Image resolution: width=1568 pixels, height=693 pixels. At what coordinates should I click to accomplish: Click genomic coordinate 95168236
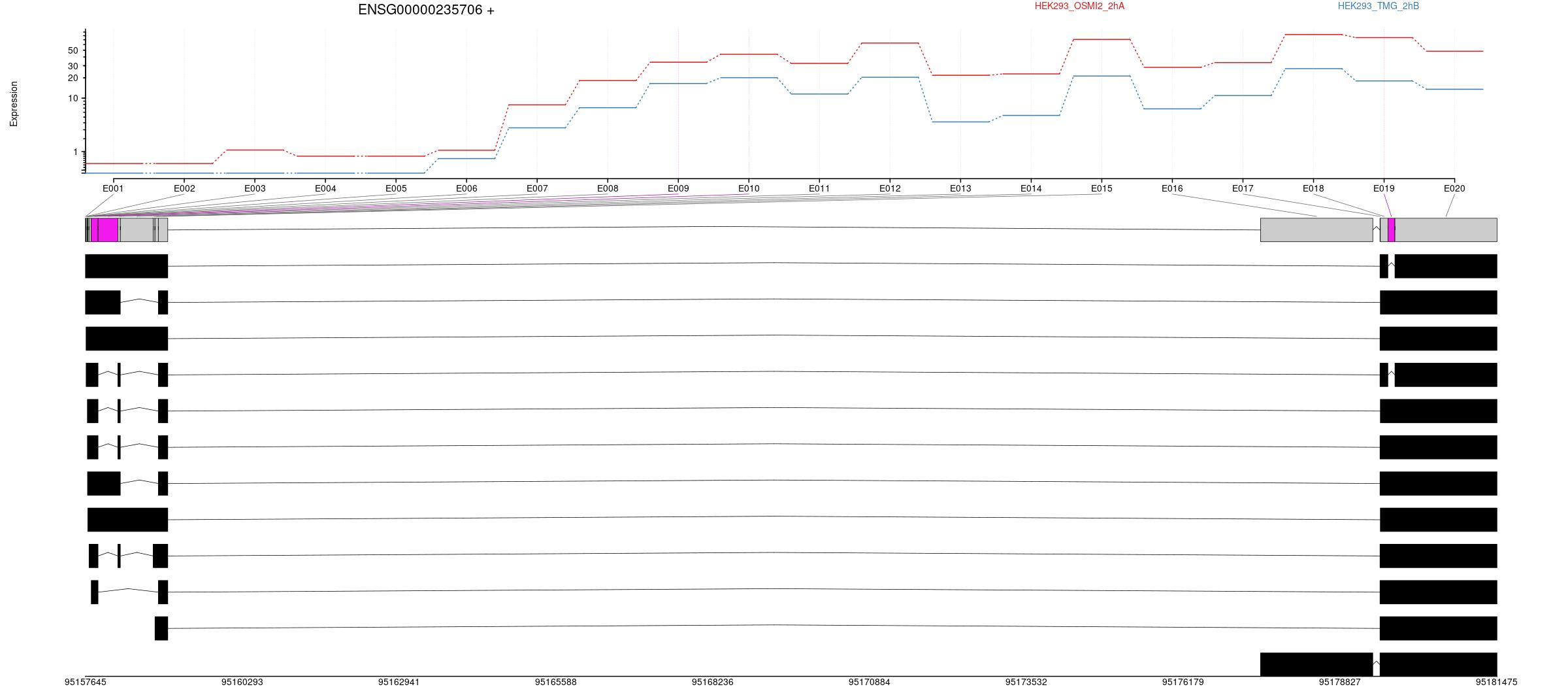[x=712, y=682]
